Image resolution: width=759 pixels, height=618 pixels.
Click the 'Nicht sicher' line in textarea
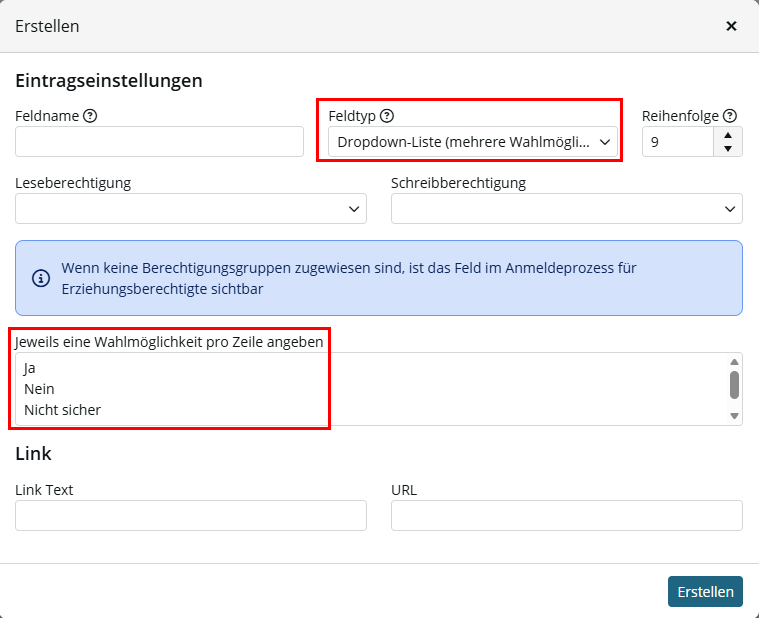click(62, 410)
